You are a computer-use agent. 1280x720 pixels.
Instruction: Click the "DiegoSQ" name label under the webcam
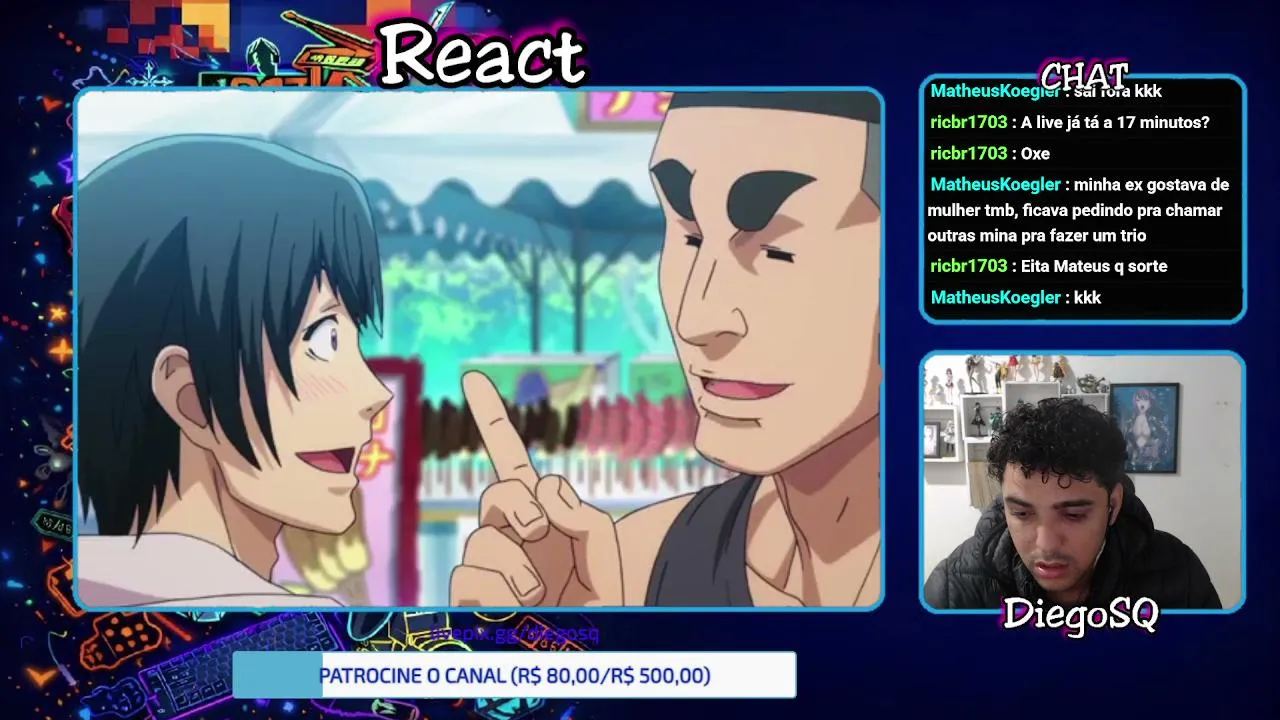(1080, 613)
